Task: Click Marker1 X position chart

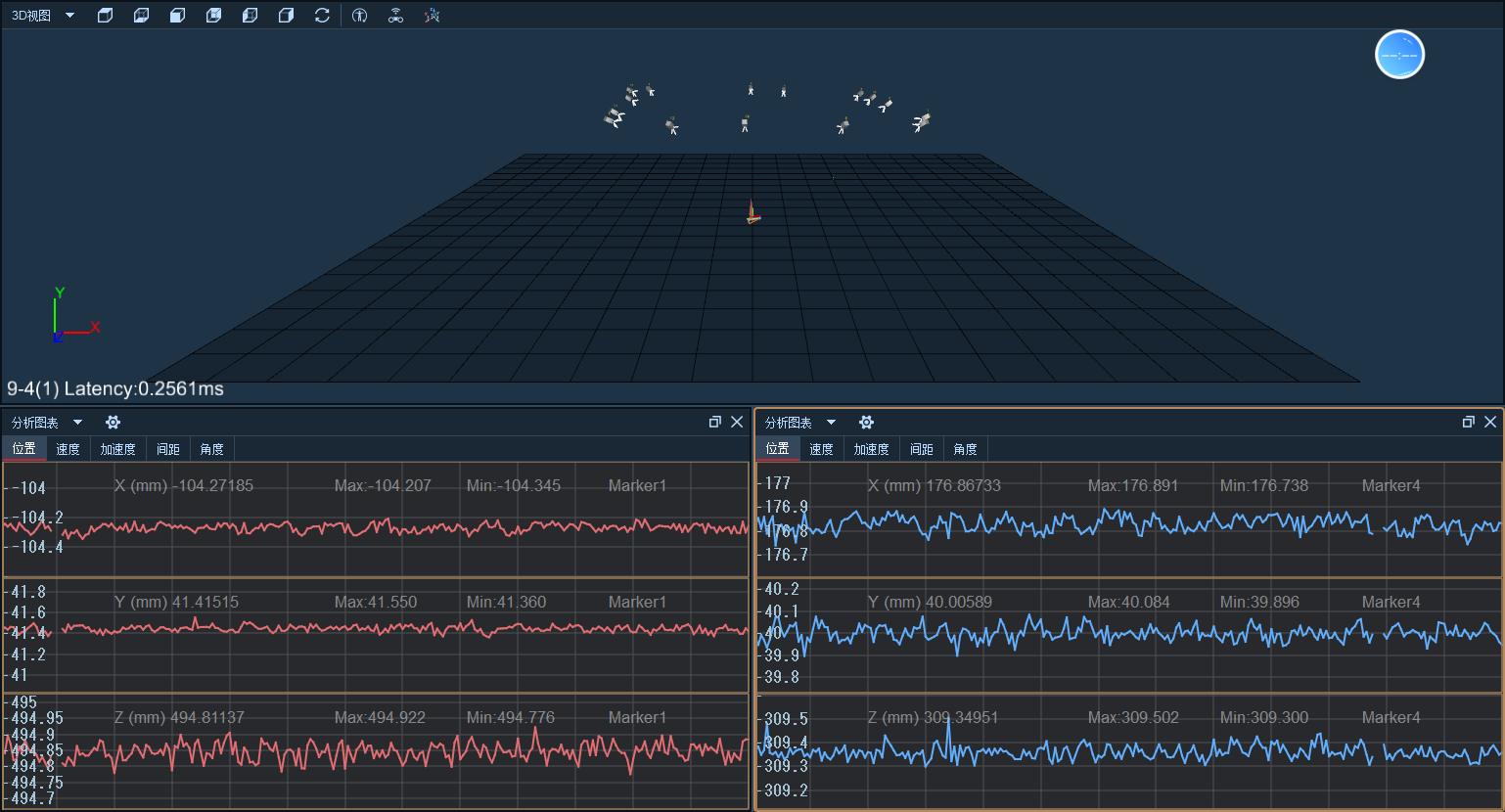Action: click(x=376, y=519)
